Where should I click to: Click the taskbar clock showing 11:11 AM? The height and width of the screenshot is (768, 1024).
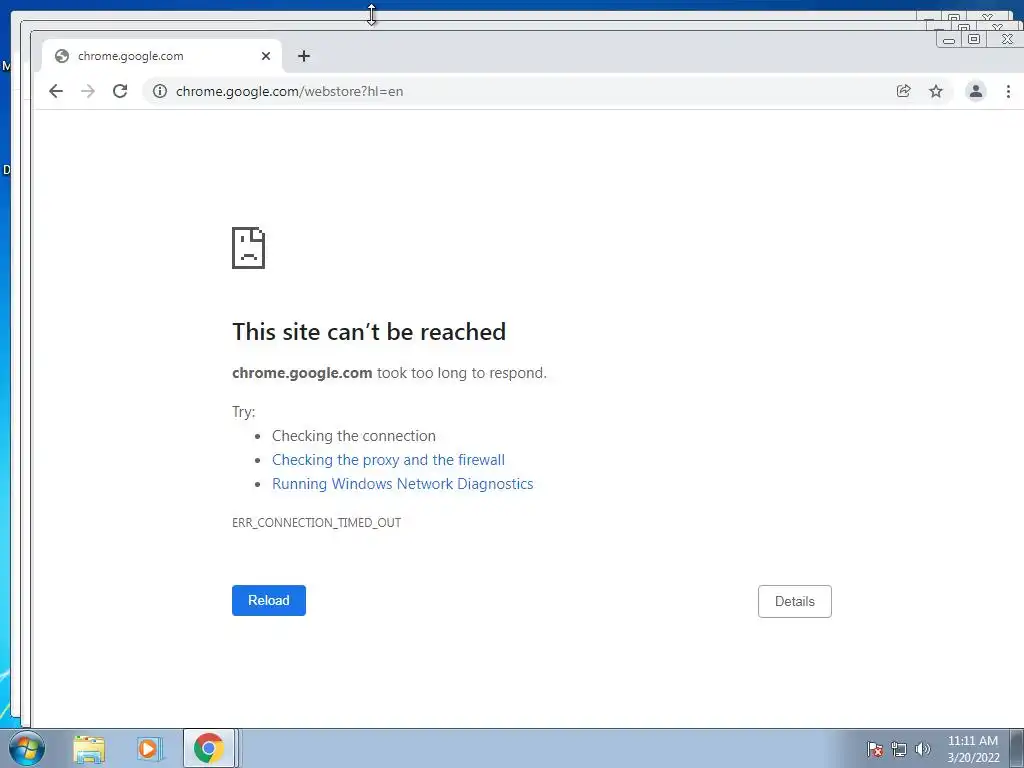click(973, 749)
